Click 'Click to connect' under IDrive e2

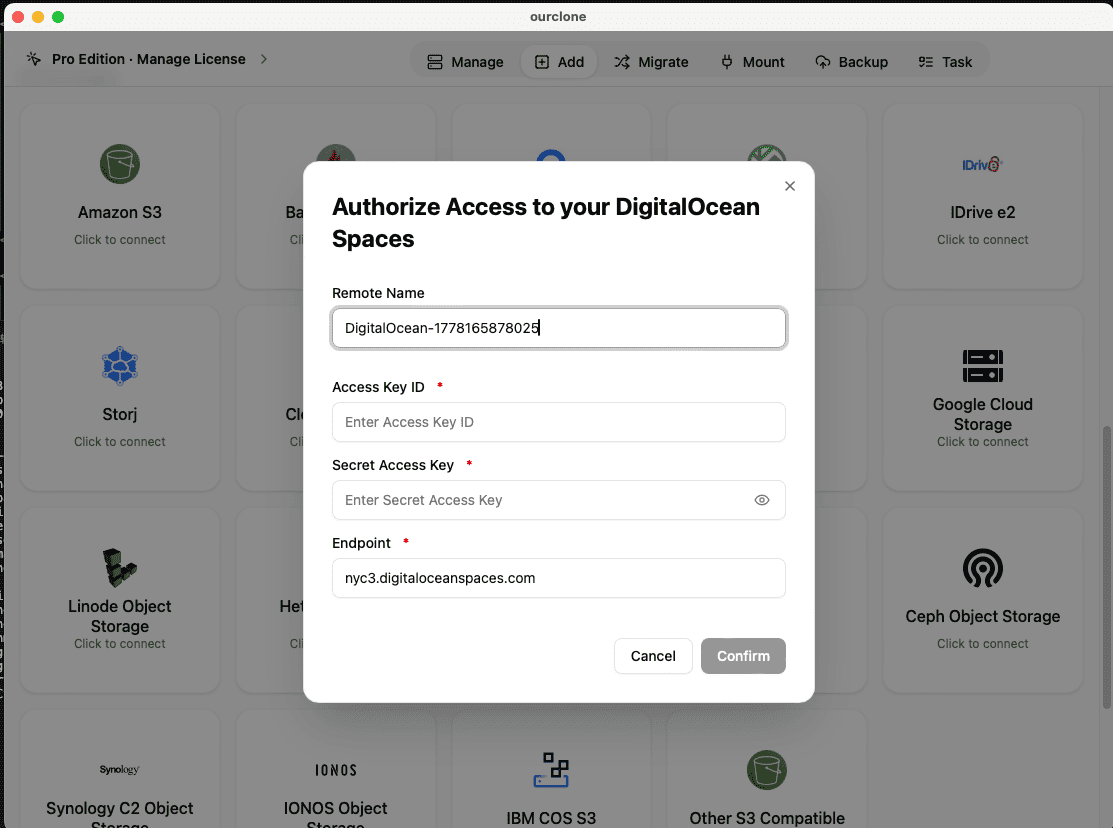click(982, 240)
